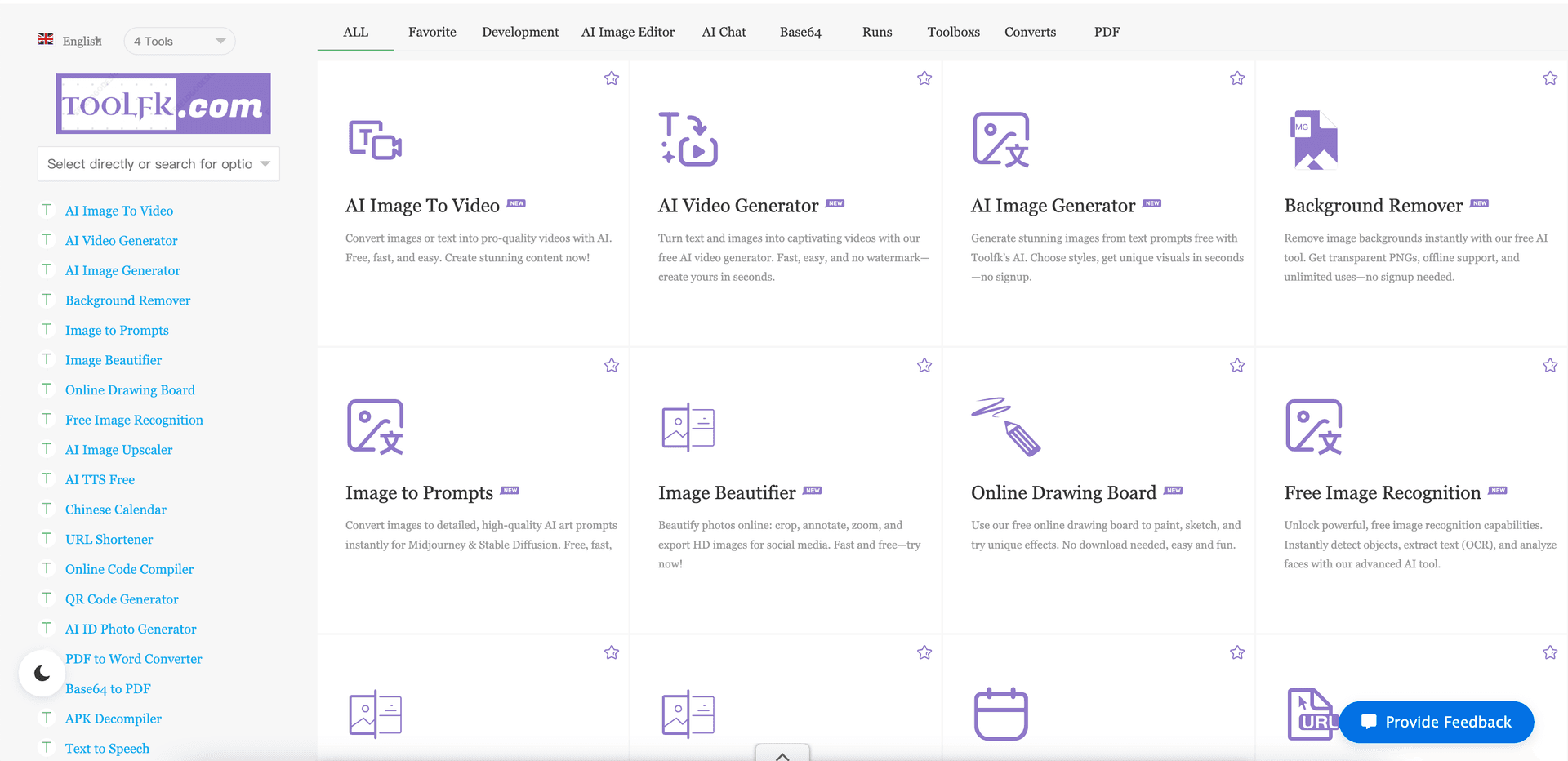Favorite the Image to Prompts card star
1568x761 pixels.
pos(612,366)
